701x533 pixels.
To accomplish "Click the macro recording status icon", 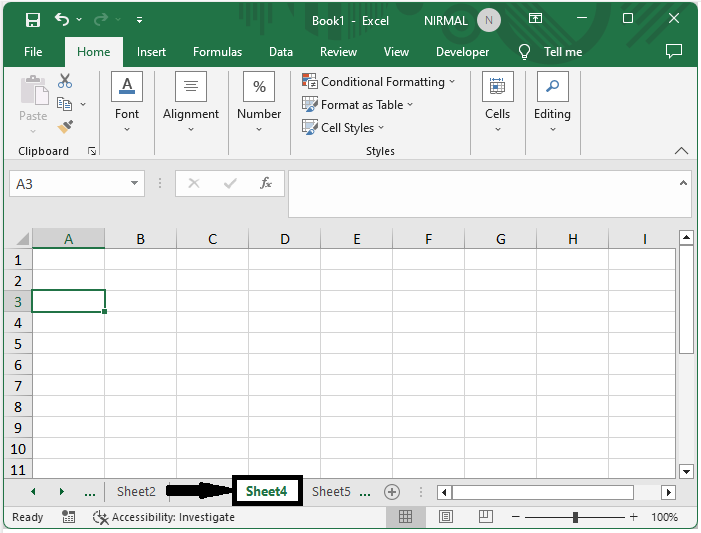I will tap(68, 516).
